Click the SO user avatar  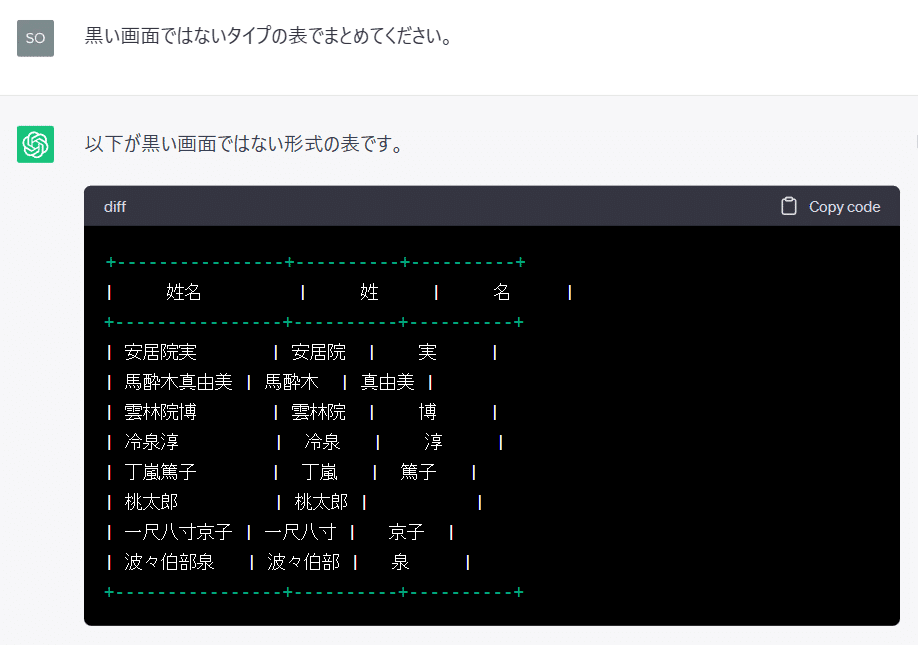35,38
